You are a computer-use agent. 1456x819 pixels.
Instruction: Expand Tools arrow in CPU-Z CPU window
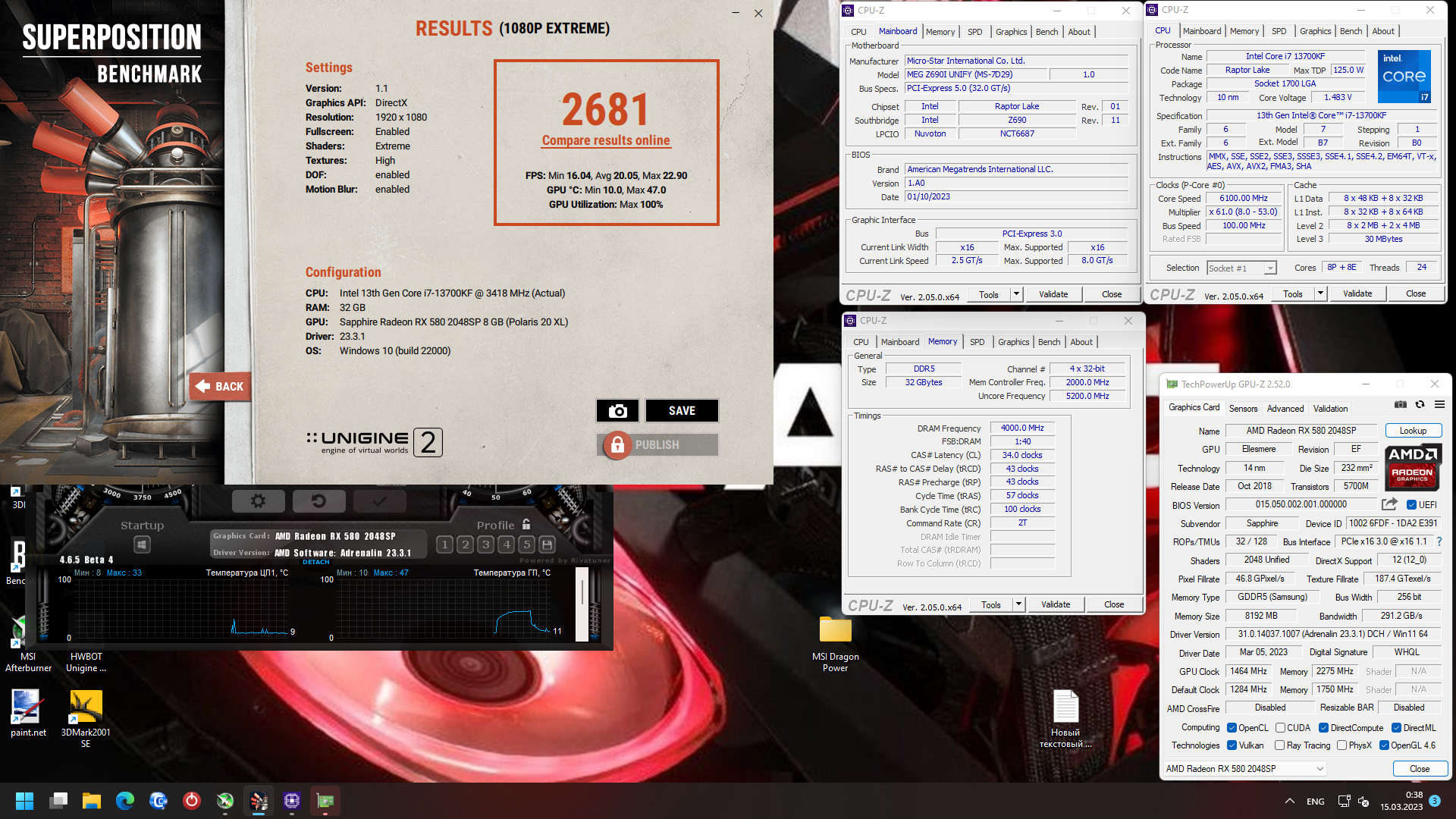click(1320, 293)
